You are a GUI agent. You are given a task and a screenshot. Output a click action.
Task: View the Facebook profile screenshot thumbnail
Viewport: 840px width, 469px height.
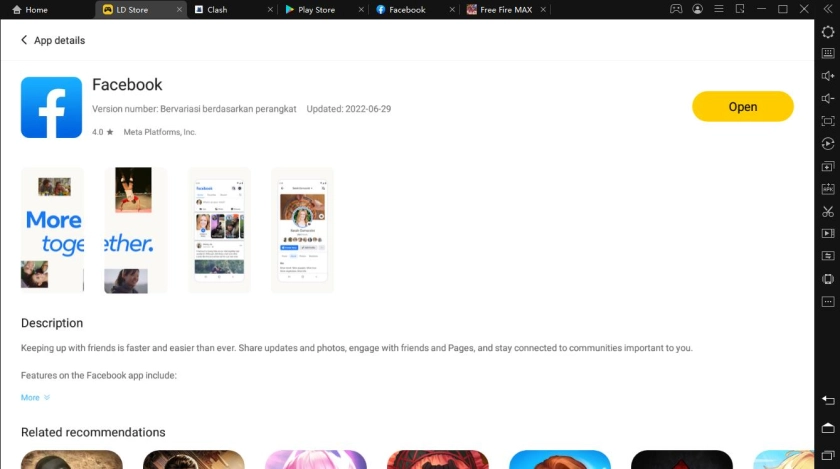(302, 230)
